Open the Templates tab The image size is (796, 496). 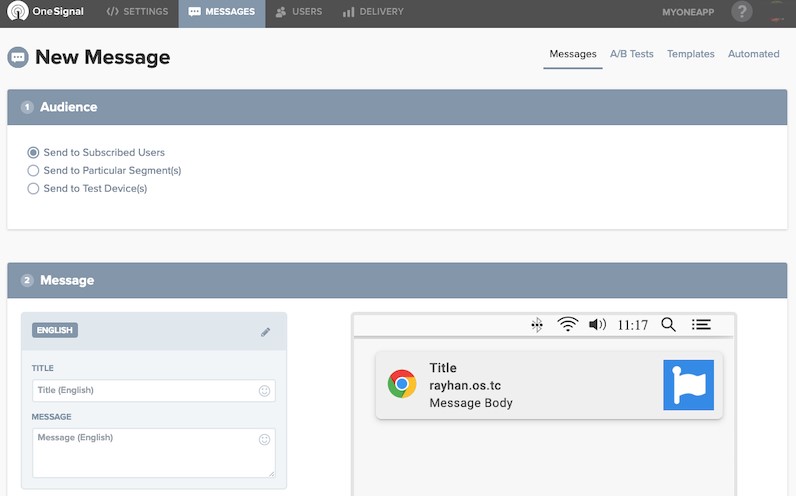[690, 54]
